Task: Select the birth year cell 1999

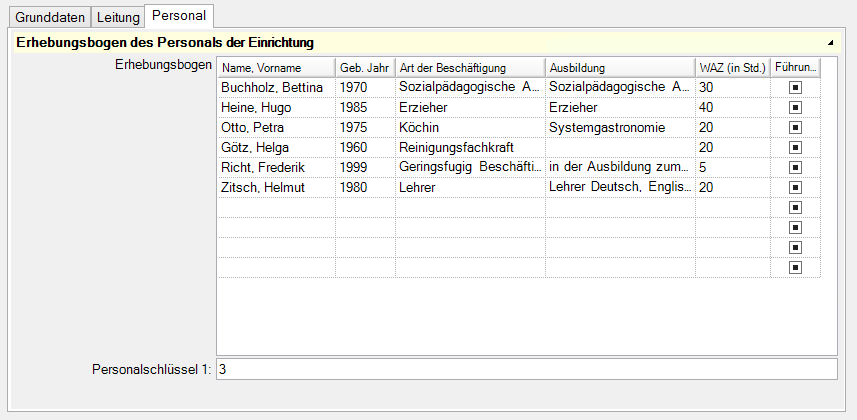Action: click(x=365, y=168)
